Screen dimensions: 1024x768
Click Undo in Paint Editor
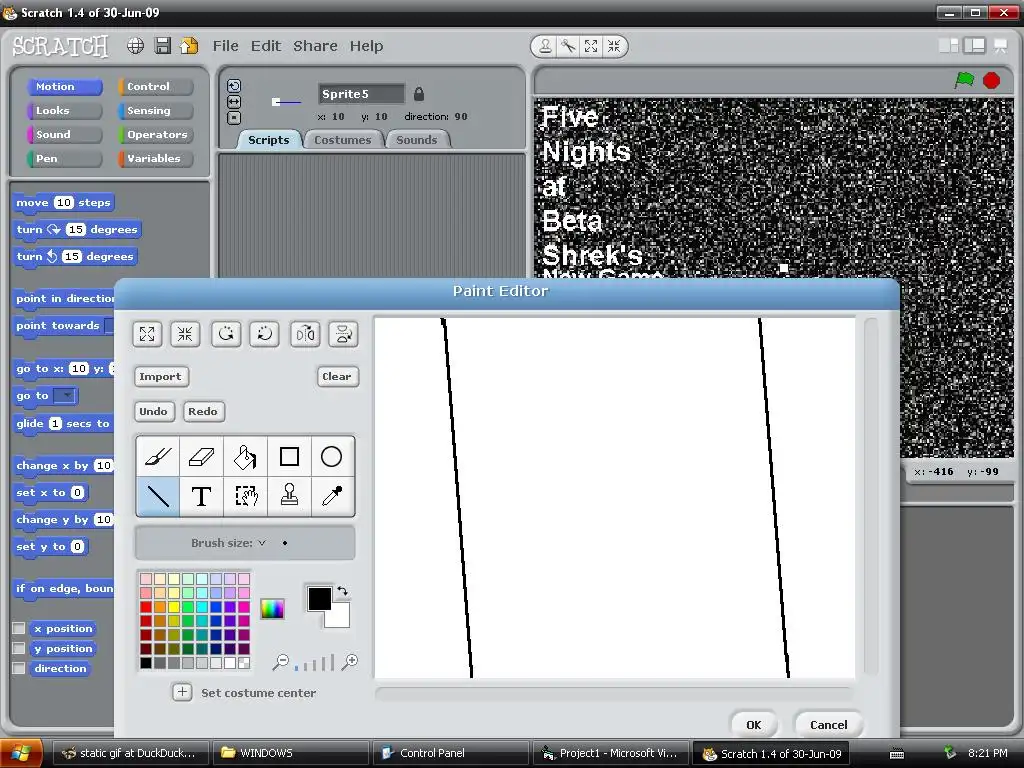tap(153, 411)
